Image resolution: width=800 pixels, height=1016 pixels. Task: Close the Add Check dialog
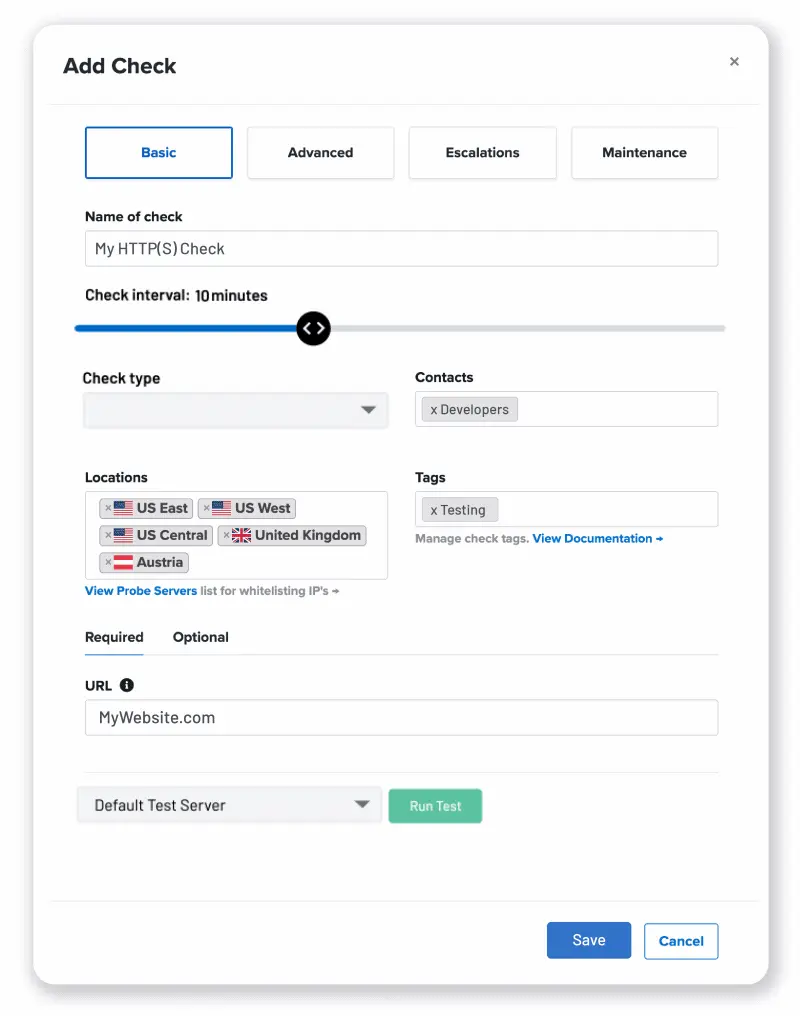734,62
